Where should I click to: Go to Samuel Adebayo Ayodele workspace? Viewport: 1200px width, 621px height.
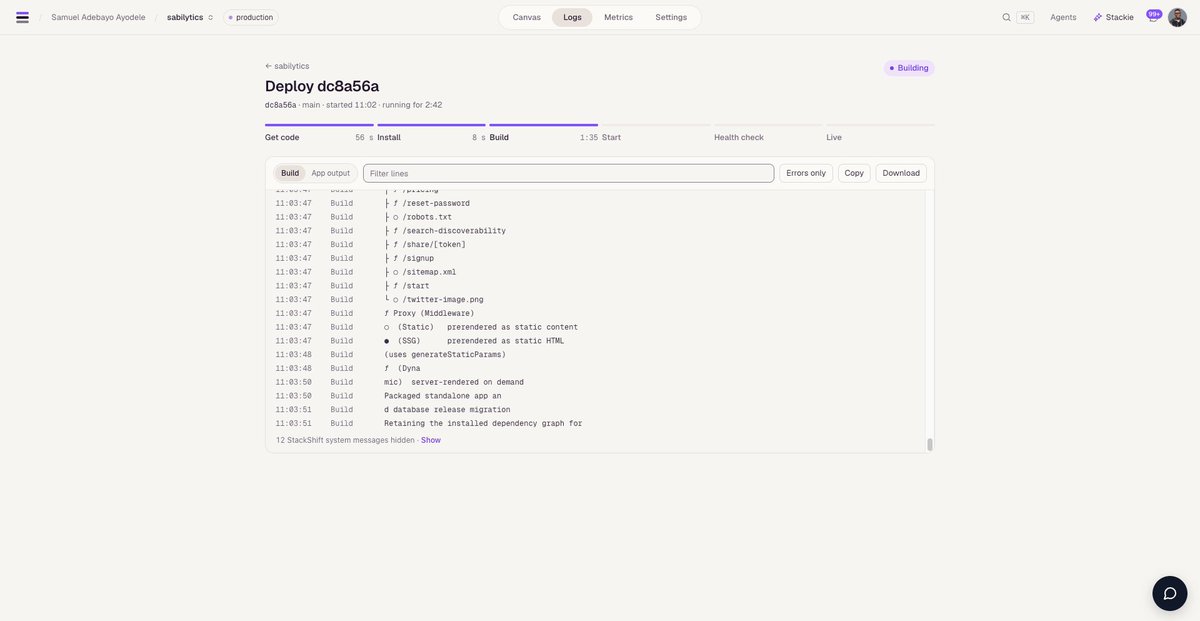click(98, 17)
